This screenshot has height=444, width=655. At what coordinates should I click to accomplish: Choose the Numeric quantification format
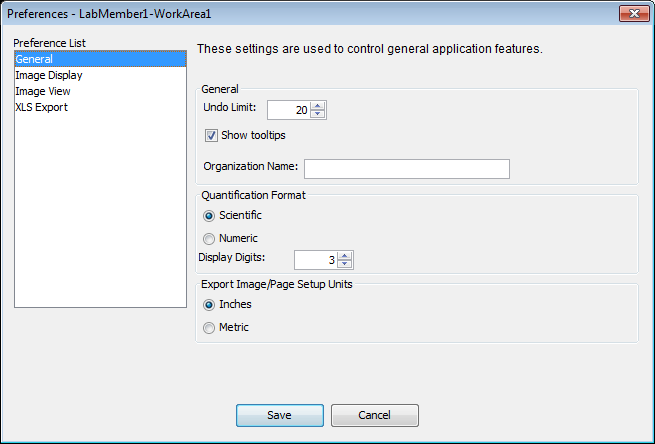click(x=209, y=239)
